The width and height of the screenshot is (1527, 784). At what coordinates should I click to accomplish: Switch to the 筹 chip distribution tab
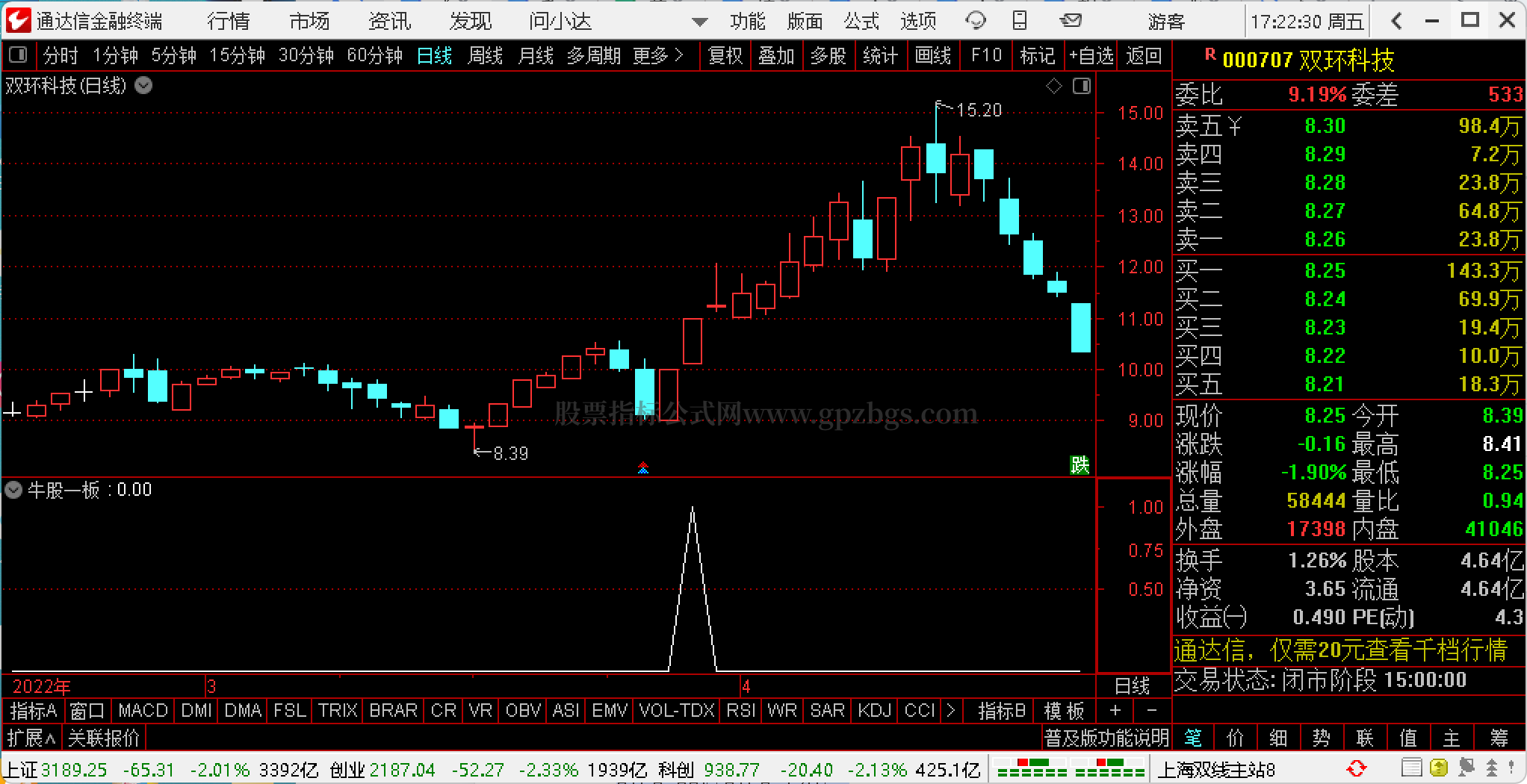click(x=1499, y=738)
